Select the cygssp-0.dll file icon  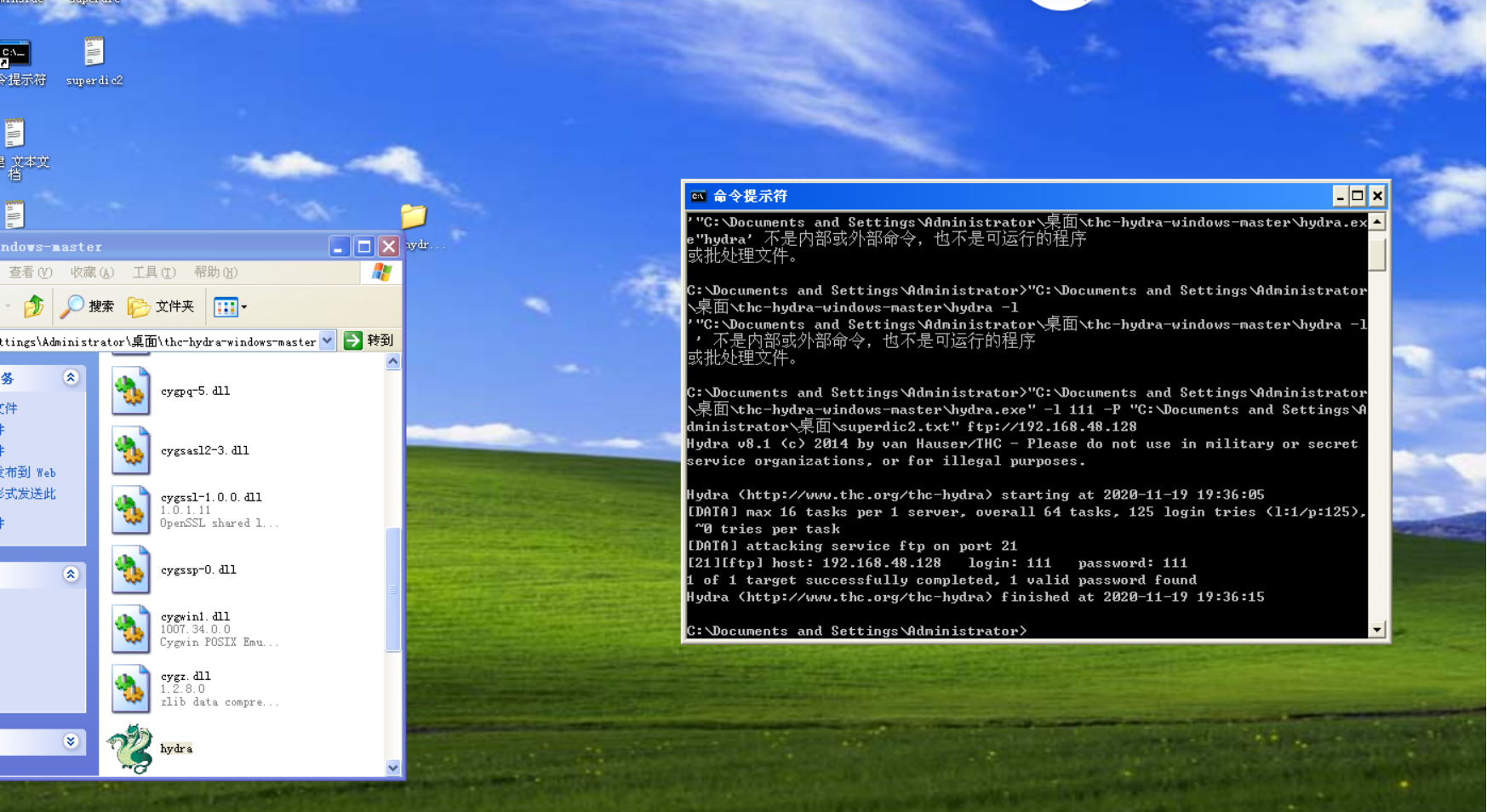point(131,570)
